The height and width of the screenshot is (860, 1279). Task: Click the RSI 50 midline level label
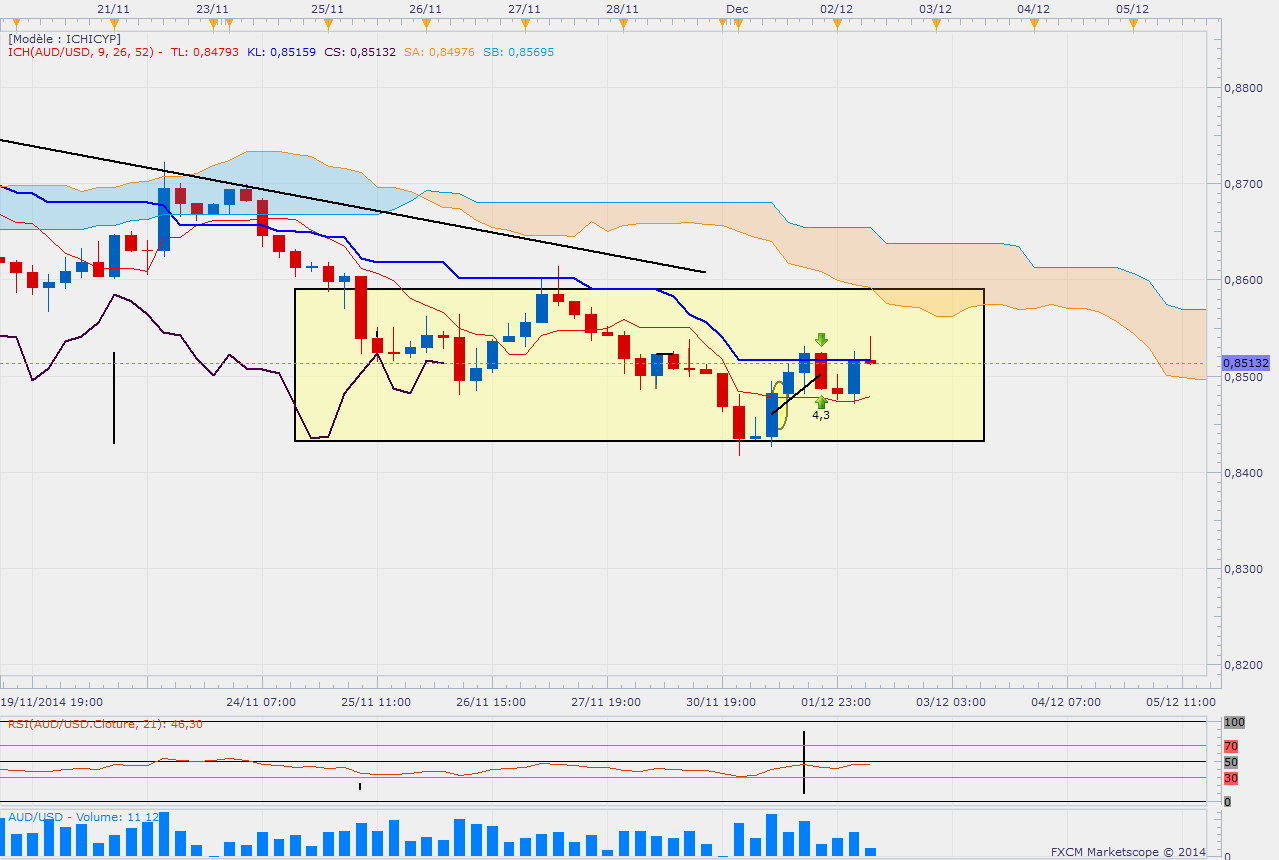click(x=1231, y=762)
